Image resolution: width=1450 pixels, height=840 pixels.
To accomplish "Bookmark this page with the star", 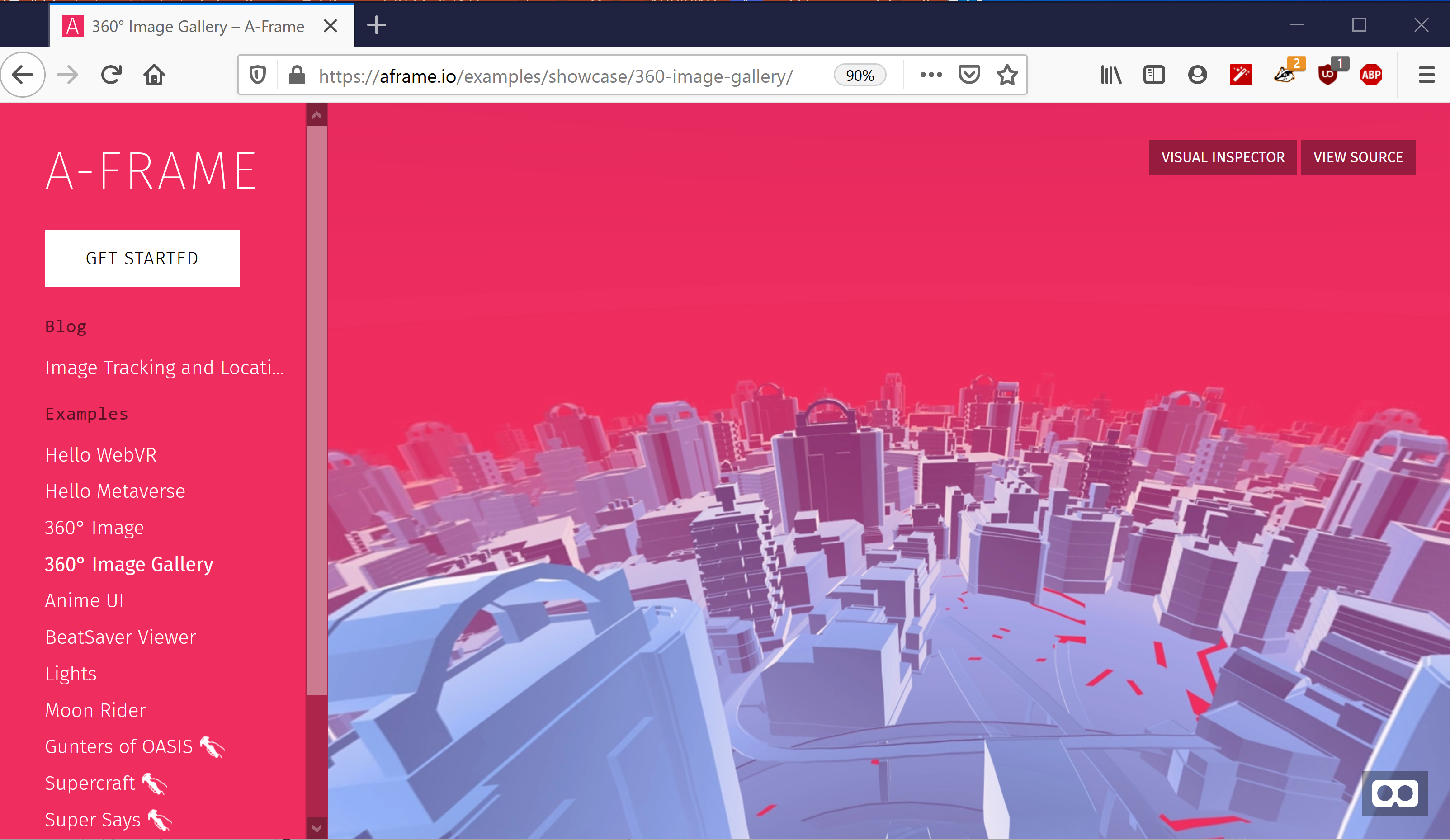I will [1007, 75].
